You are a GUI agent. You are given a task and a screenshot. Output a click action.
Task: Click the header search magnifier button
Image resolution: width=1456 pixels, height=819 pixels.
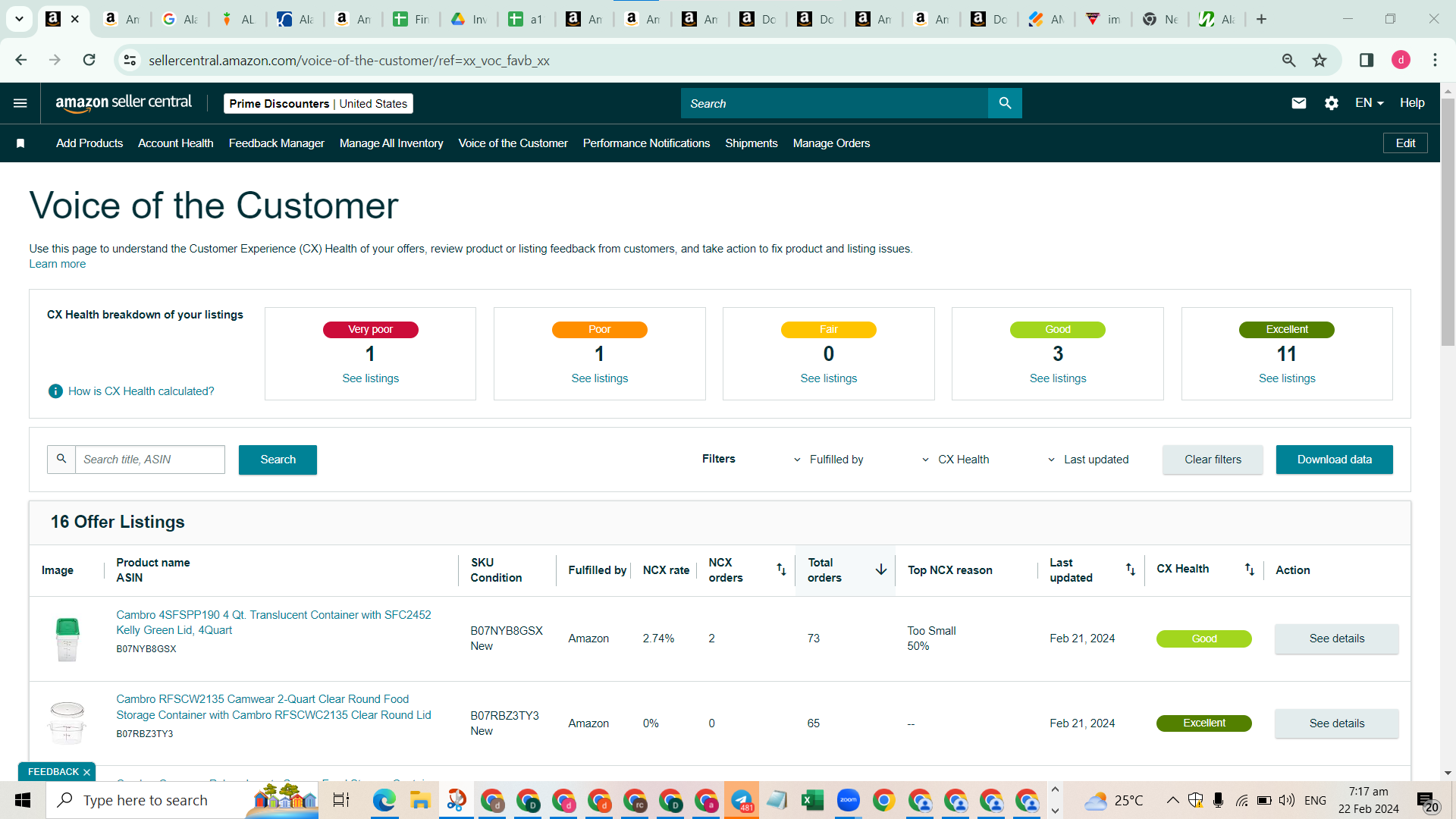click(x=1005, y=103)
